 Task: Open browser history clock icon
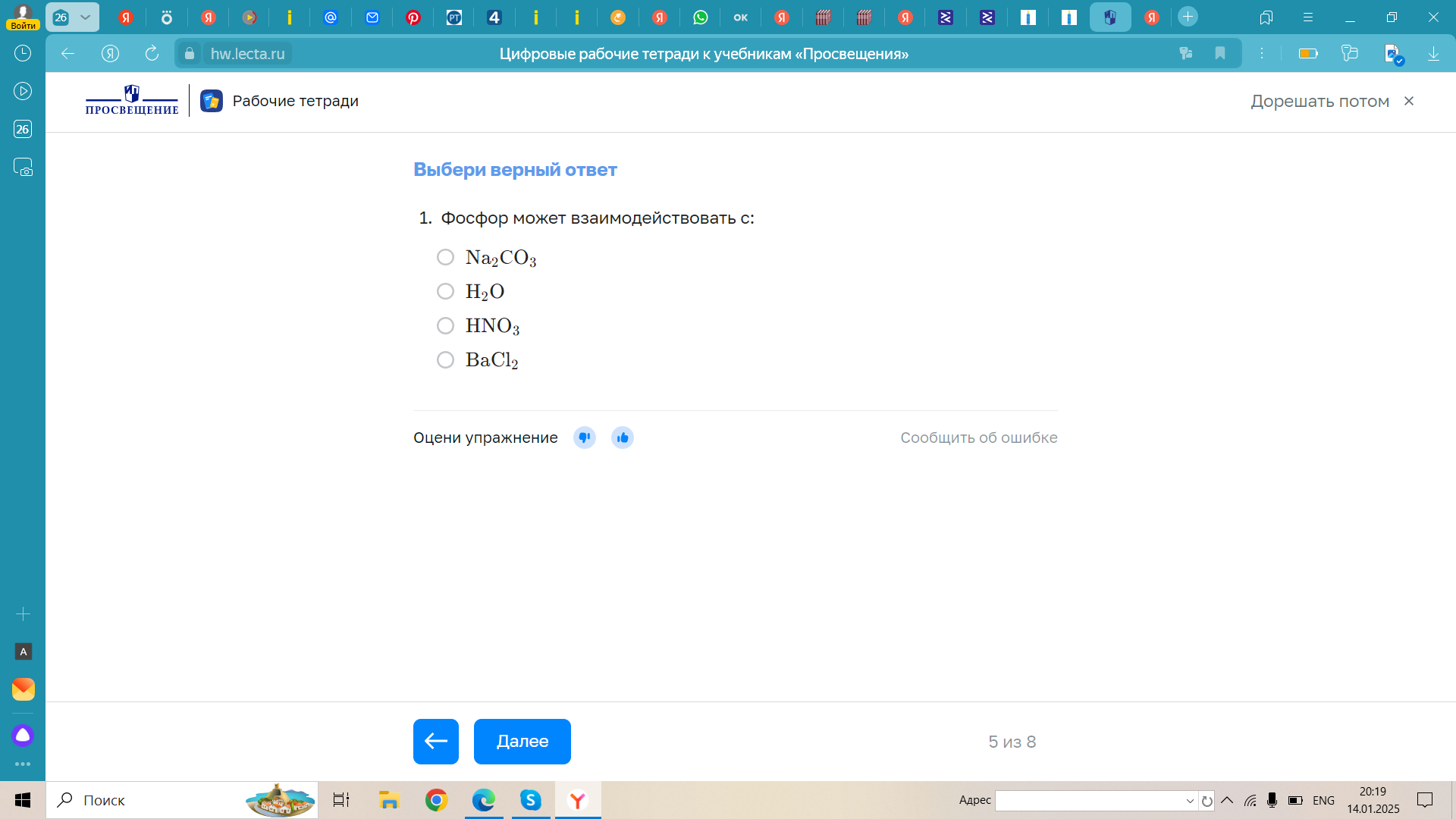(23, 53)
